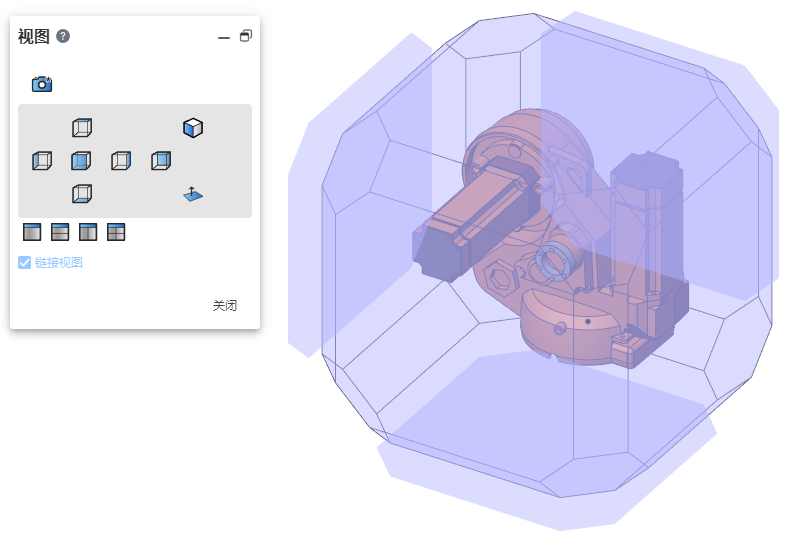The image size is (796, 542).
Task: Switch to the top view cube
Action: pos(81,128)
